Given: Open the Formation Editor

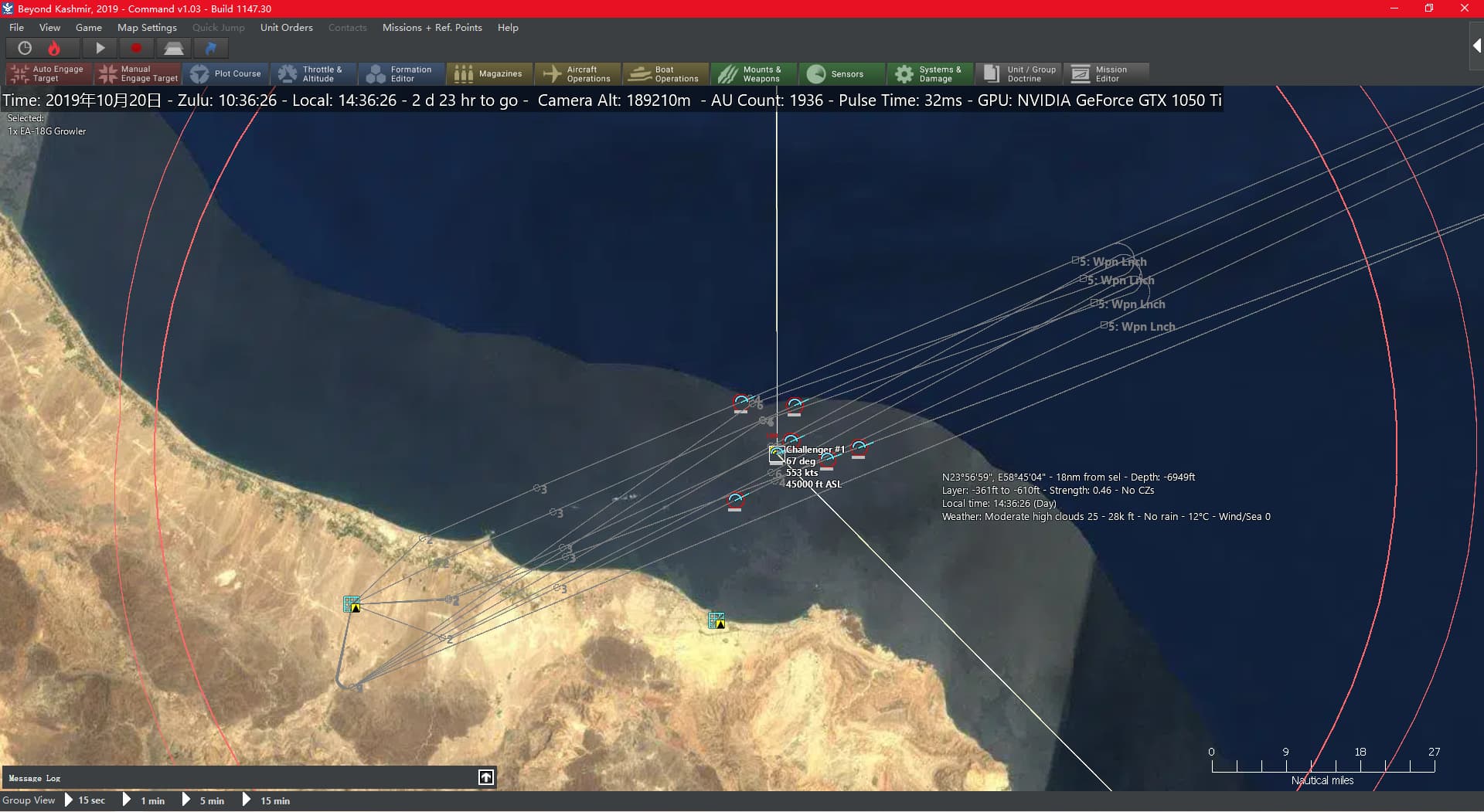Looking at the screenshot, I should click(401, 74).
